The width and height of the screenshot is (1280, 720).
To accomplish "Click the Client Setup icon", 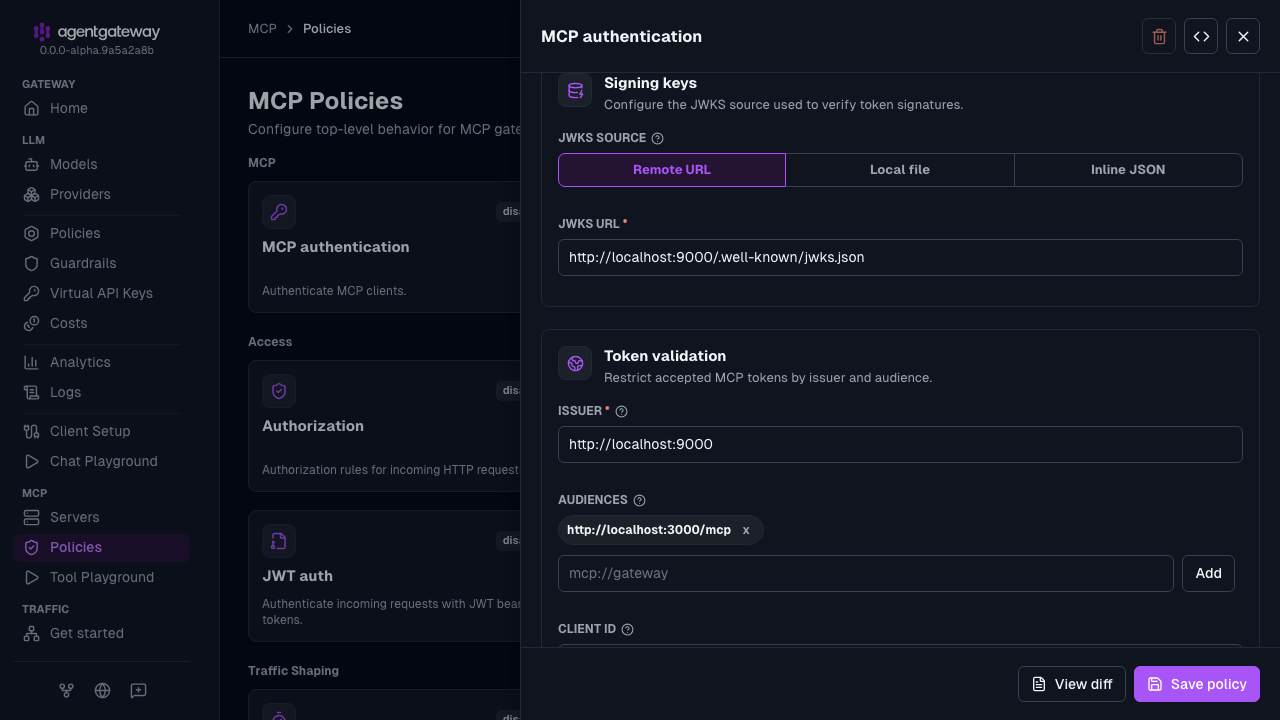I will coord(32,431).
